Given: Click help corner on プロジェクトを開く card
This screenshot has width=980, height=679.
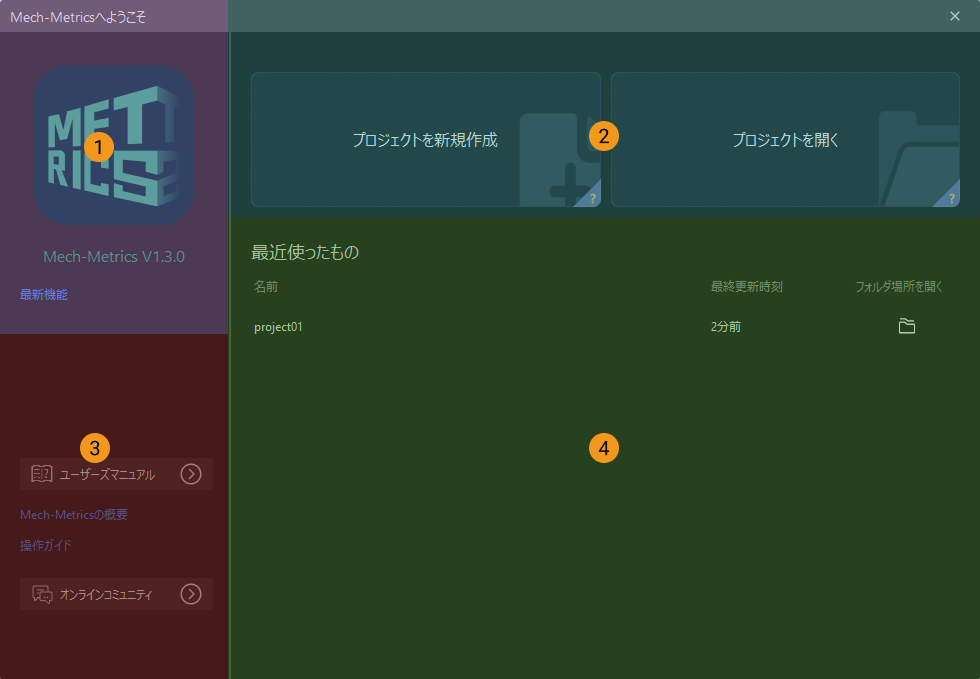Looking at the screenshot, I should click(x=950, y=196).
